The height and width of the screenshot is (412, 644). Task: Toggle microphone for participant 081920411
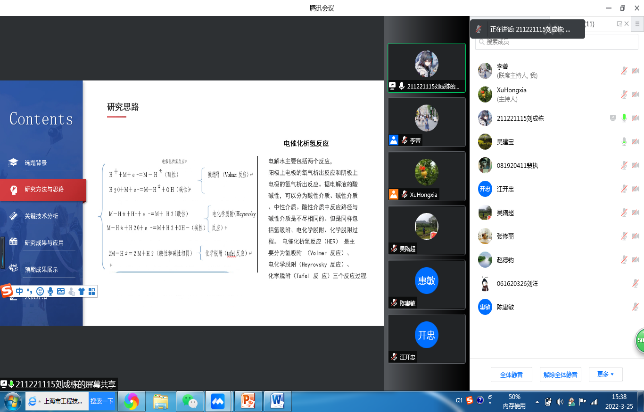(x=625, y=165)
